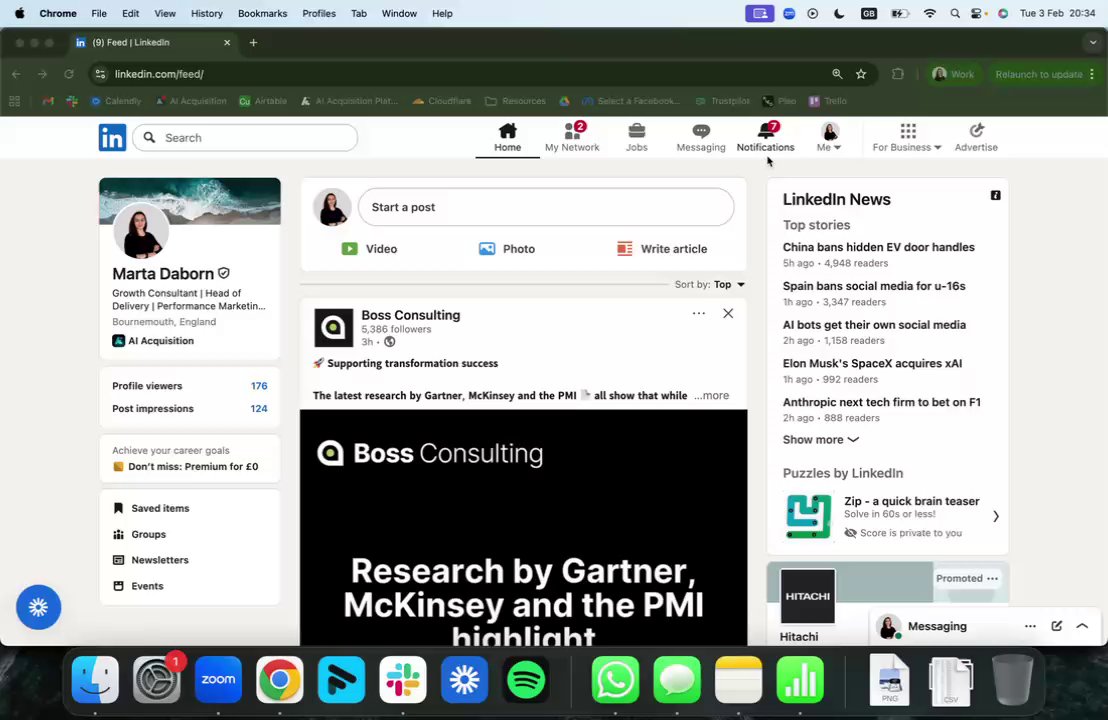Open Messaging overlay options dots
This screenshot has height=720, width=1108.
coord(1030,626)
